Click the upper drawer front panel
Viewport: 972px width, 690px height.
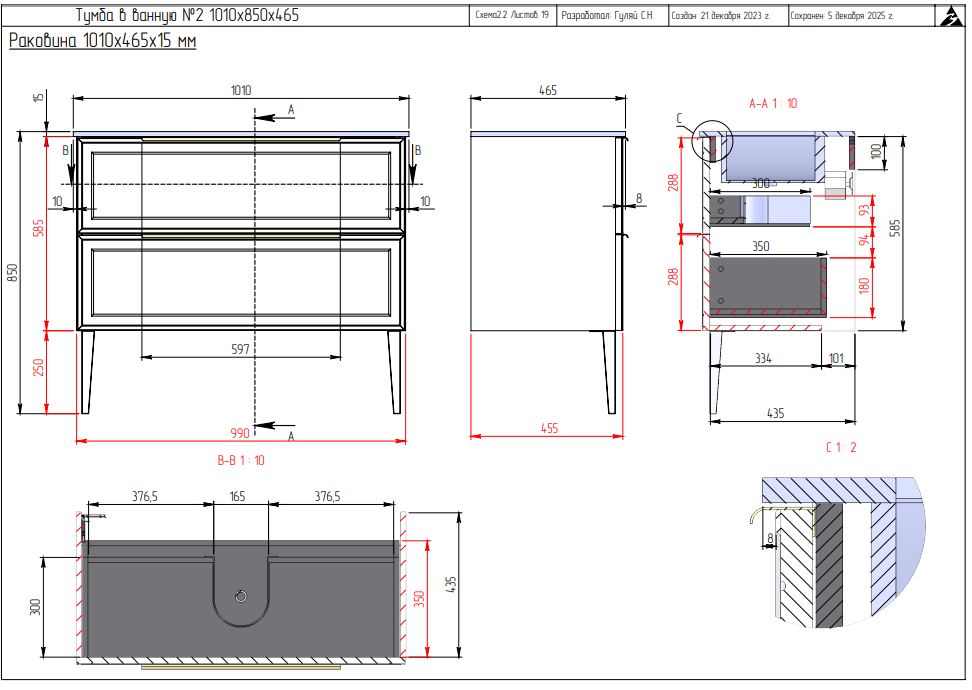click(x=241, y=185)
